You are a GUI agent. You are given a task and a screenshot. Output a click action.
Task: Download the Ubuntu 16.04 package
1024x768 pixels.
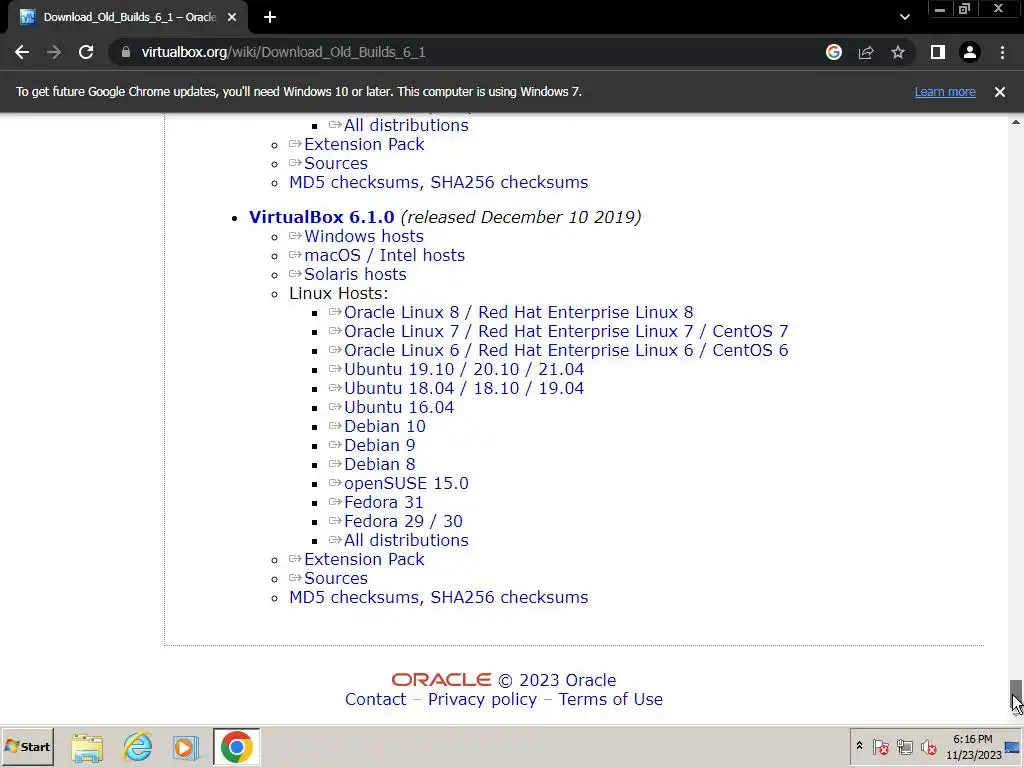[x=399, y=407]
